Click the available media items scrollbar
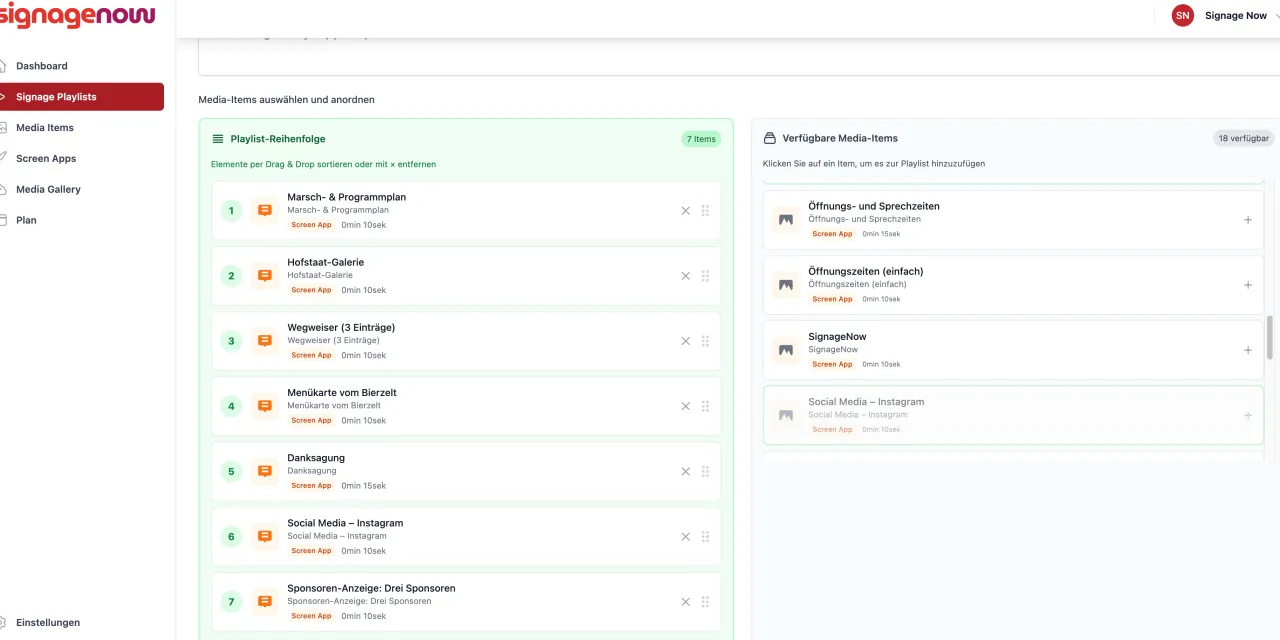 click(1270, 337)
